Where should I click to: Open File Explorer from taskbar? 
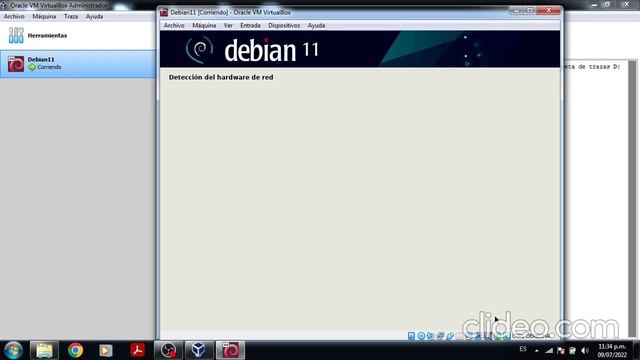point(44,350)
